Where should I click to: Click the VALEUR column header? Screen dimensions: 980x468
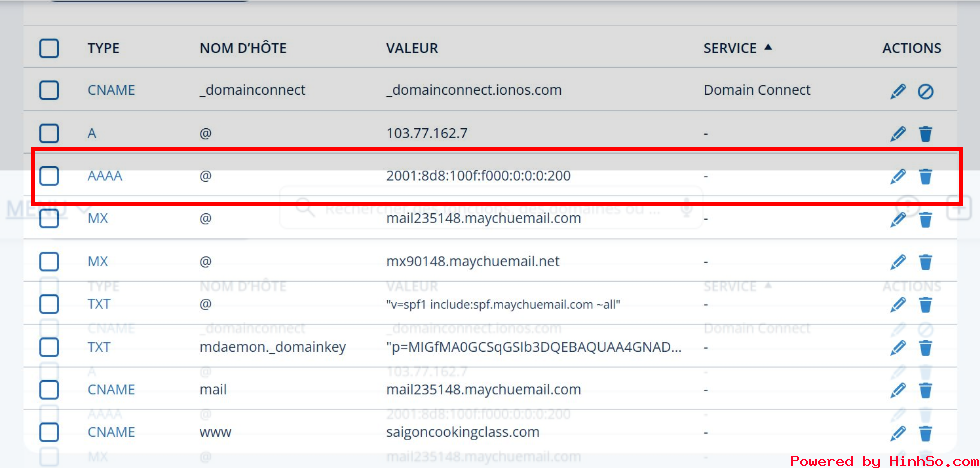pyautogui.click(x=412, y=48)
